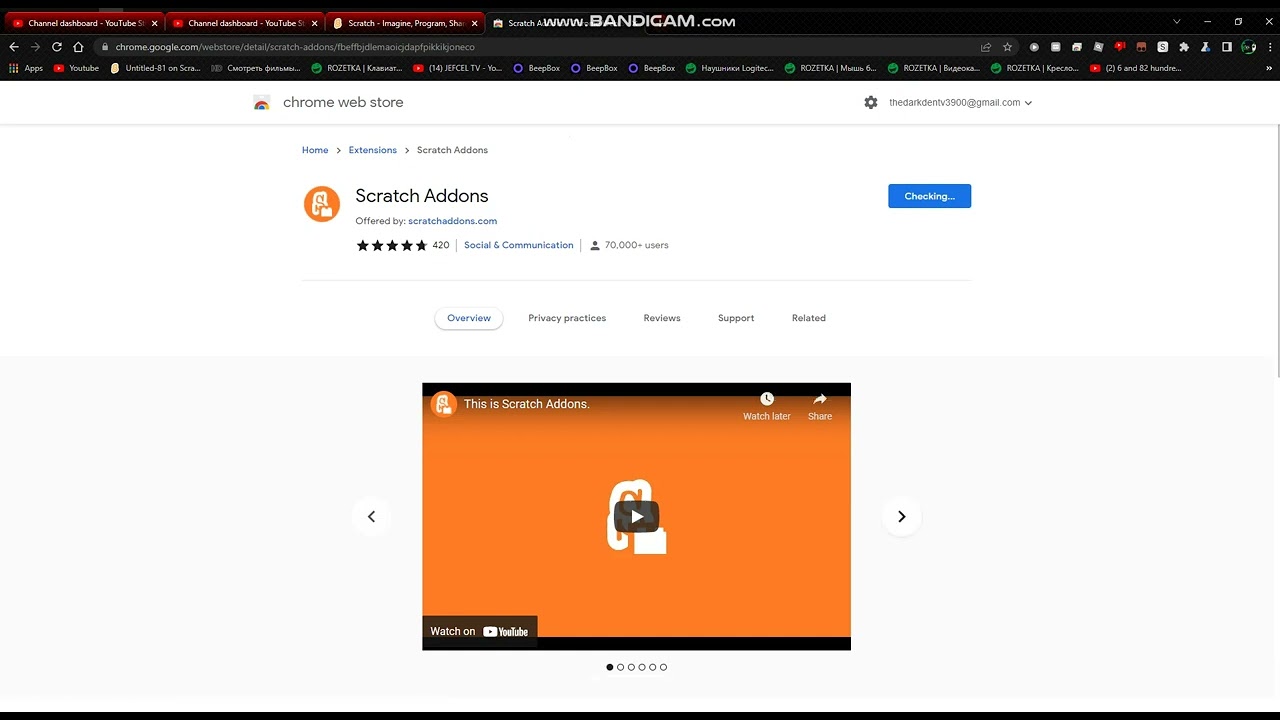This screenshot has width=1280, height=720.
Task: Play the Scratch Addons video
Action: (636, 517)
